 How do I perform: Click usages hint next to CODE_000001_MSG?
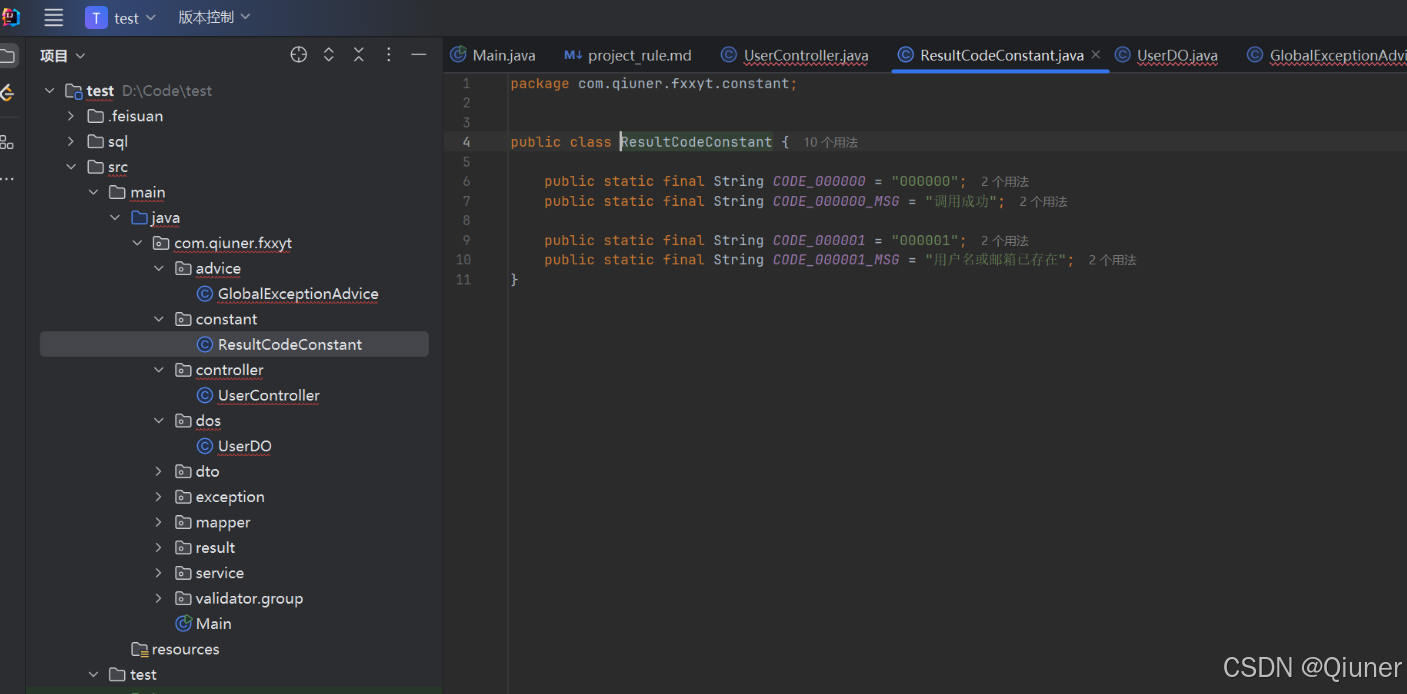coord(1113,260)
